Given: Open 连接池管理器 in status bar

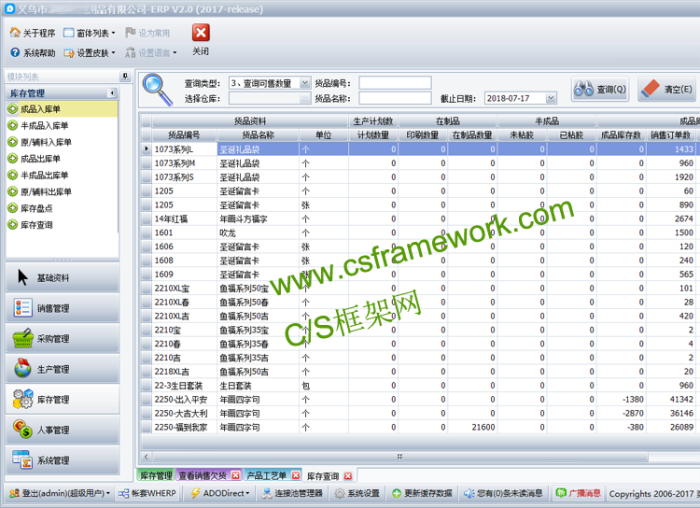Looking at the screenshot, I should pyautogui.click(x=291, y=493).
